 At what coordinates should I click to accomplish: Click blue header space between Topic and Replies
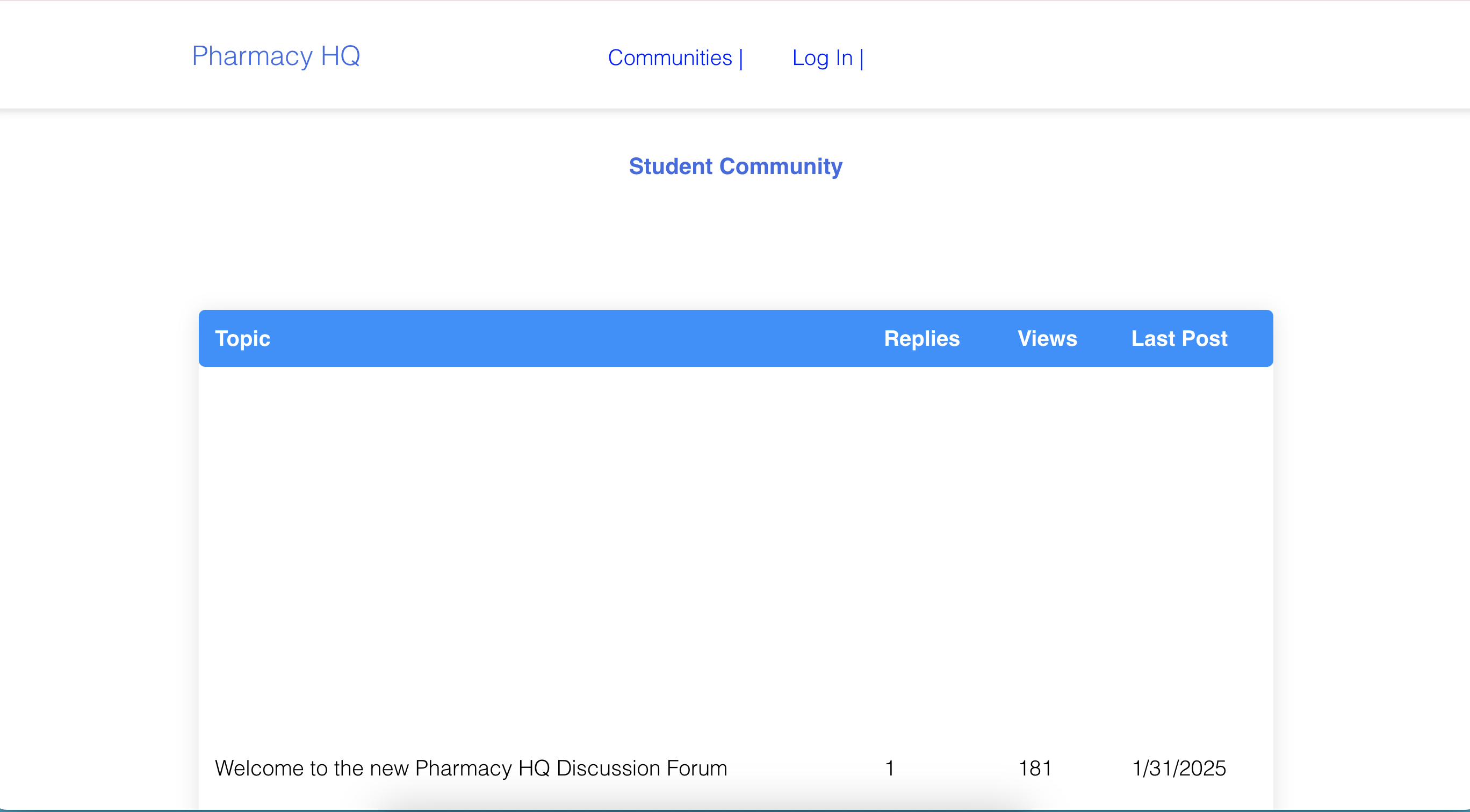[x=571, y=338]
